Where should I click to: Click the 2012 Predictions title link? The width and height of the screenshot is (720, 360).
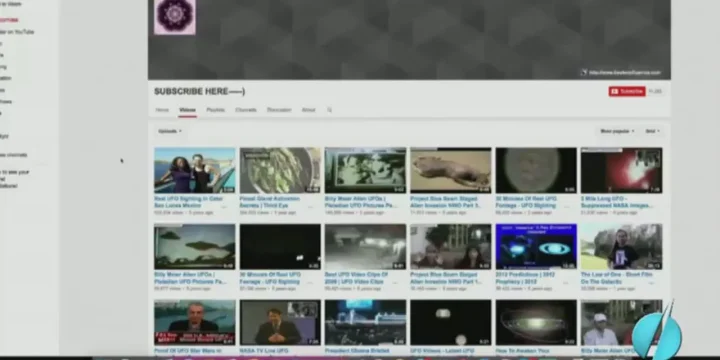[x=525, y=278]
